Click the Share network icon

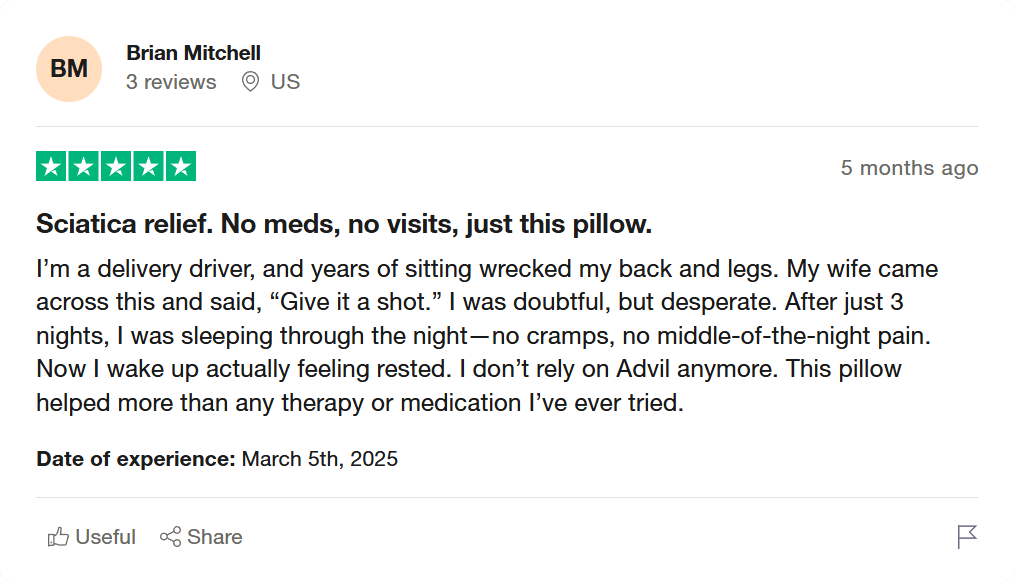pos(170,537)
